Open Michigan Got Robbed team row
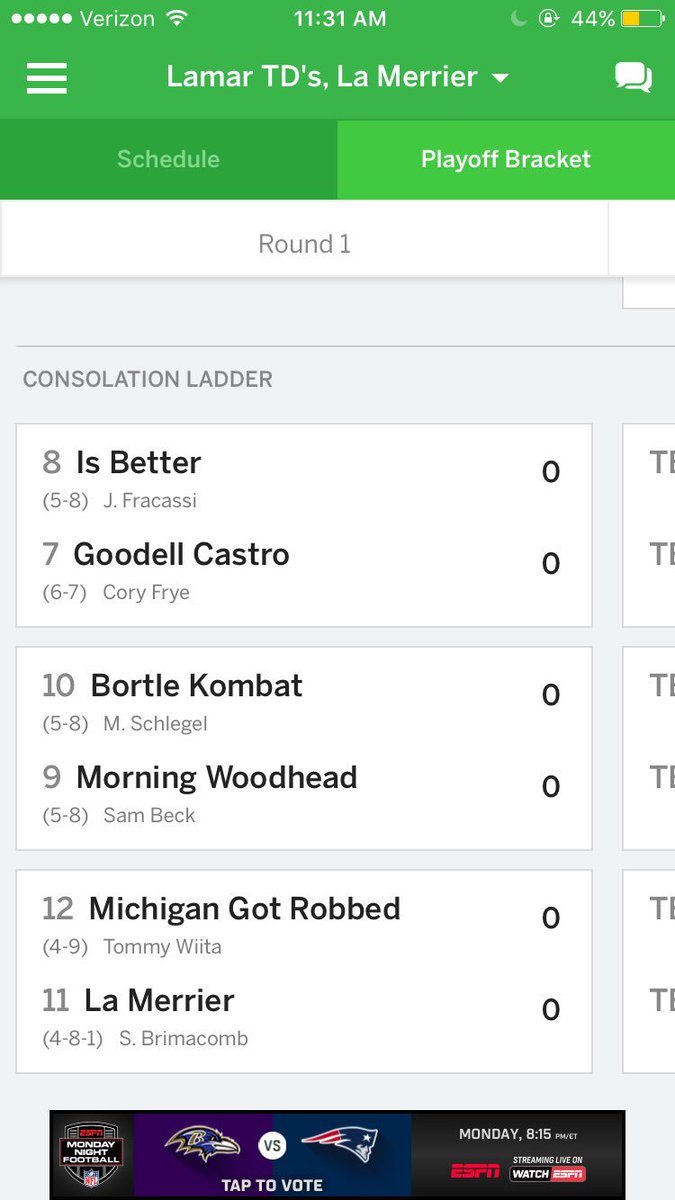 [304, 924]
